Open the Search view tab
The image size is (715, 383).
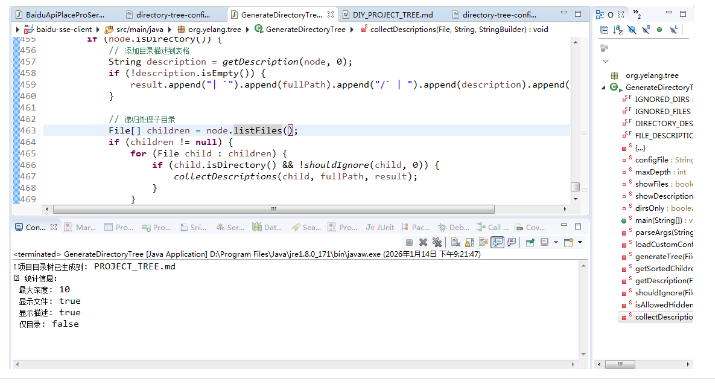pyautogui.click(x=306, y=227)
